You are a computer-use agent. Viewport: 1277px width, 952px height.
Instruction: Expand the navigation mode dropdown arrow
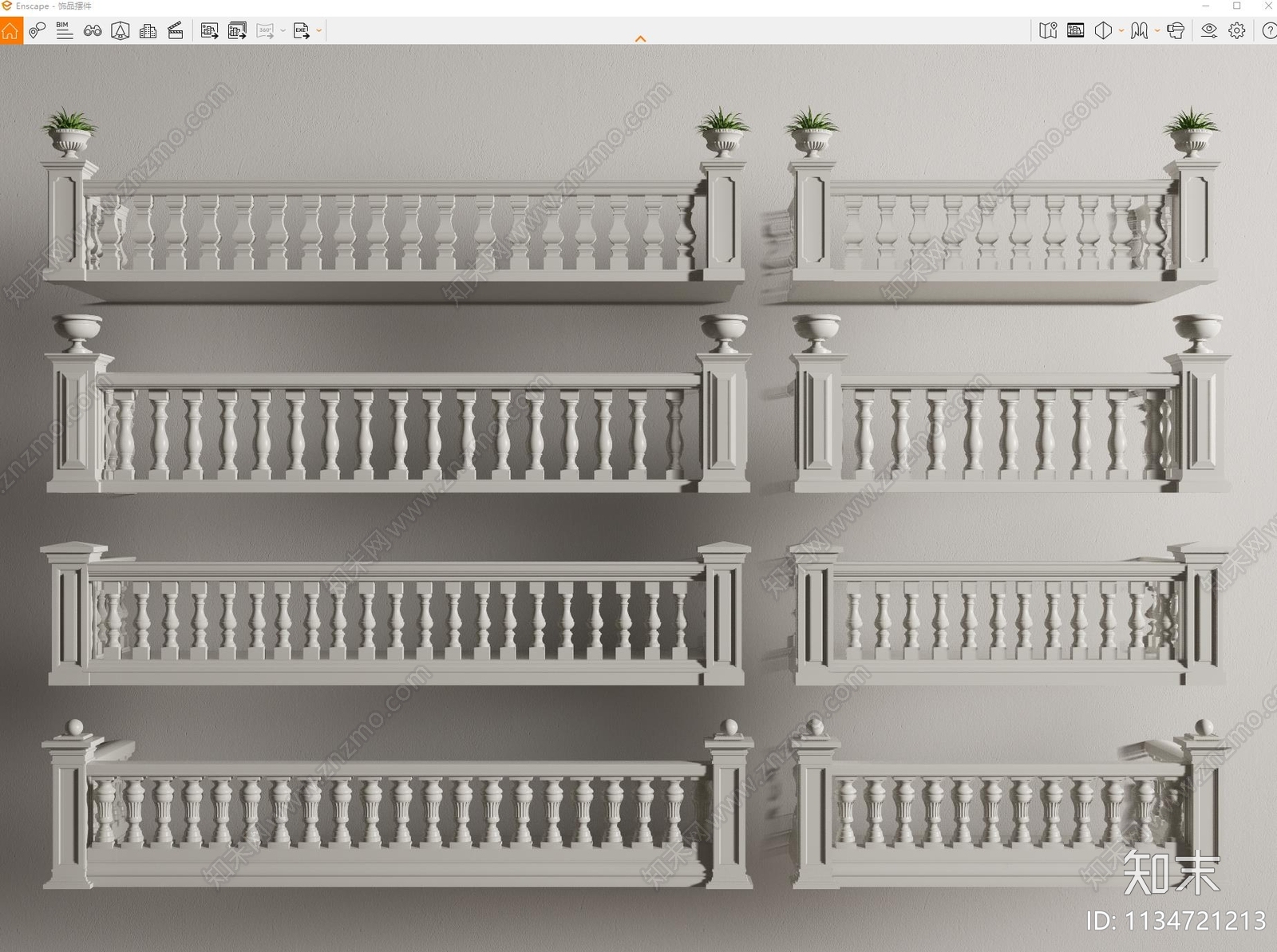[1157, 31]
